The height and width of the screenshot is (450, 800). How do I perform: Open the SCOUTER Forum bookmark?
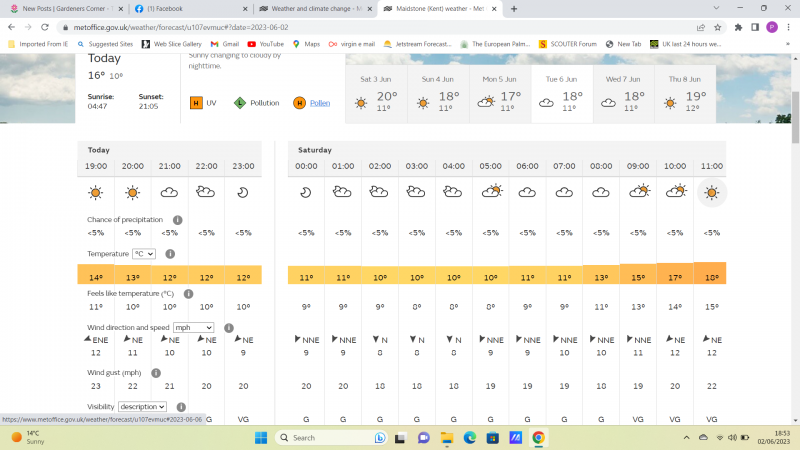[x=567, y=44]
